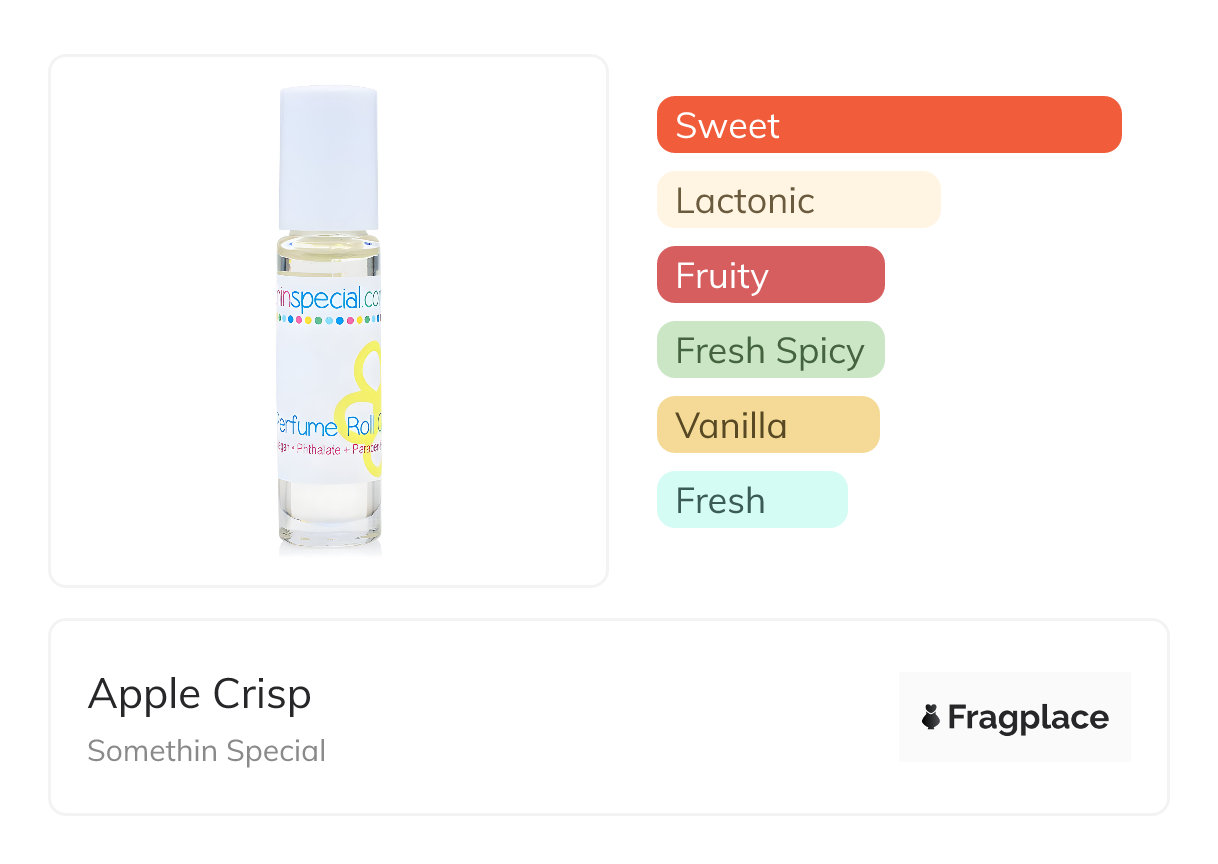Image resolution: width=1218 pixels, height=864 pixels.
Task: Click the Fragplace bee logo icon
Action: tap(931, 717)
